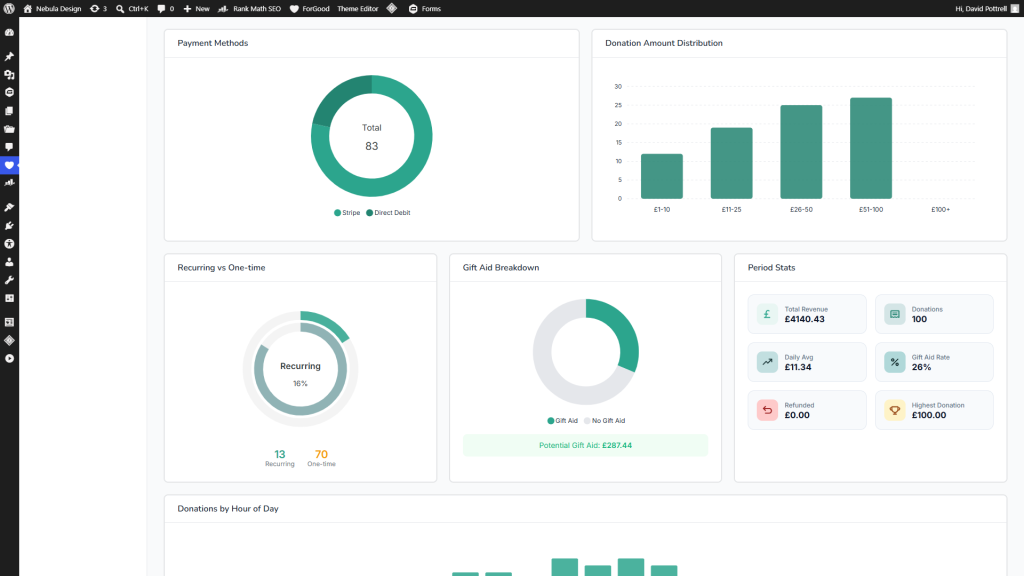
Task: Open Theme Editor from admin bar
Action: [358, 8]
